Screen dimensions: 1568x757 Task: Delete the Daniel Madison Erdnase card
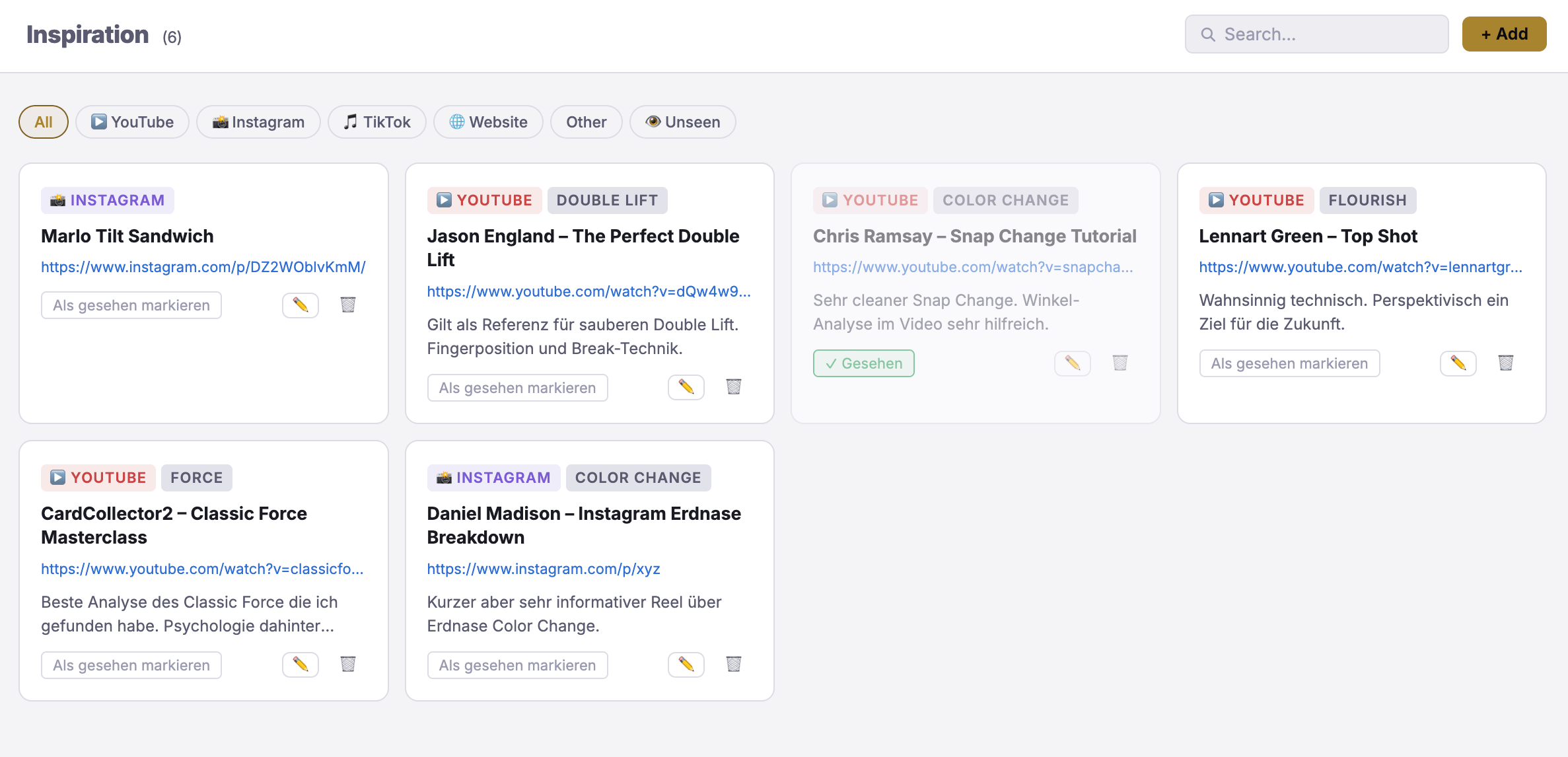pyautogui.click(x=734, y=665)
